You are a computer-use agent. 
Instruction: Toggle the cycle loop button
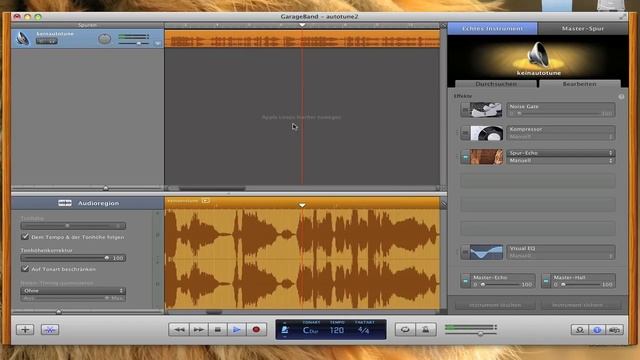point(405,329)
